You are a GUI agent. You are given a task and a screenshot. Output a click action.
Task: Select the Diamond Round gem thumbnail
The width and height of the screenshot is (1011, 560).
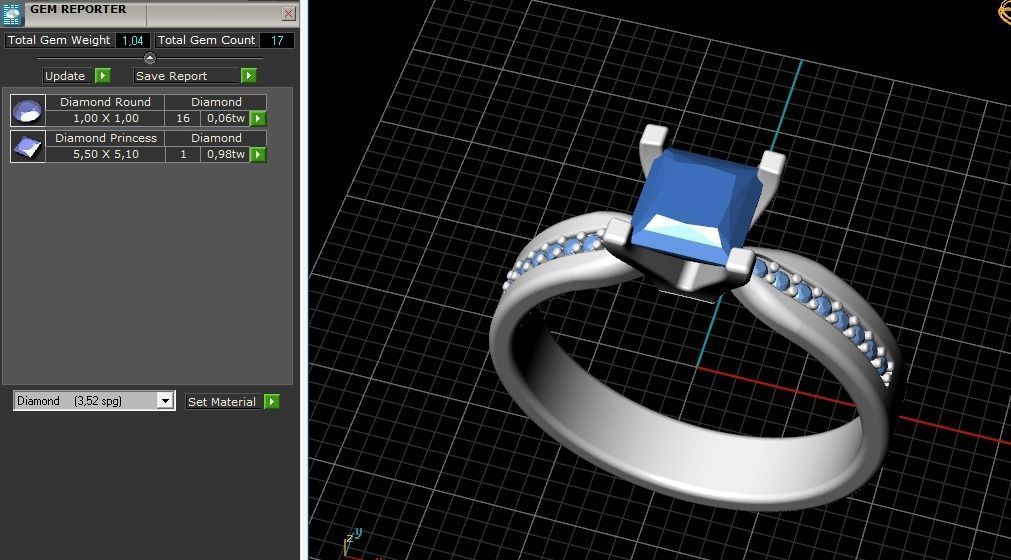coord(28,110)
